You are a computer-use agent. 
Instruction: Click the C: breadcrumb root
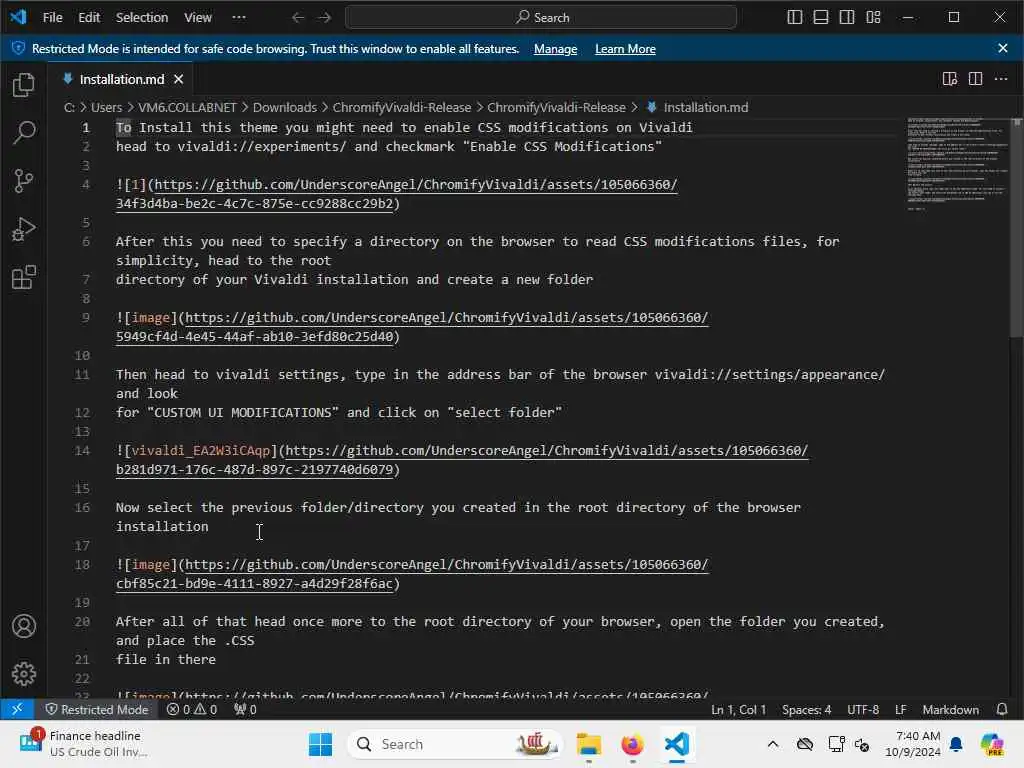[x=69, y=107]
